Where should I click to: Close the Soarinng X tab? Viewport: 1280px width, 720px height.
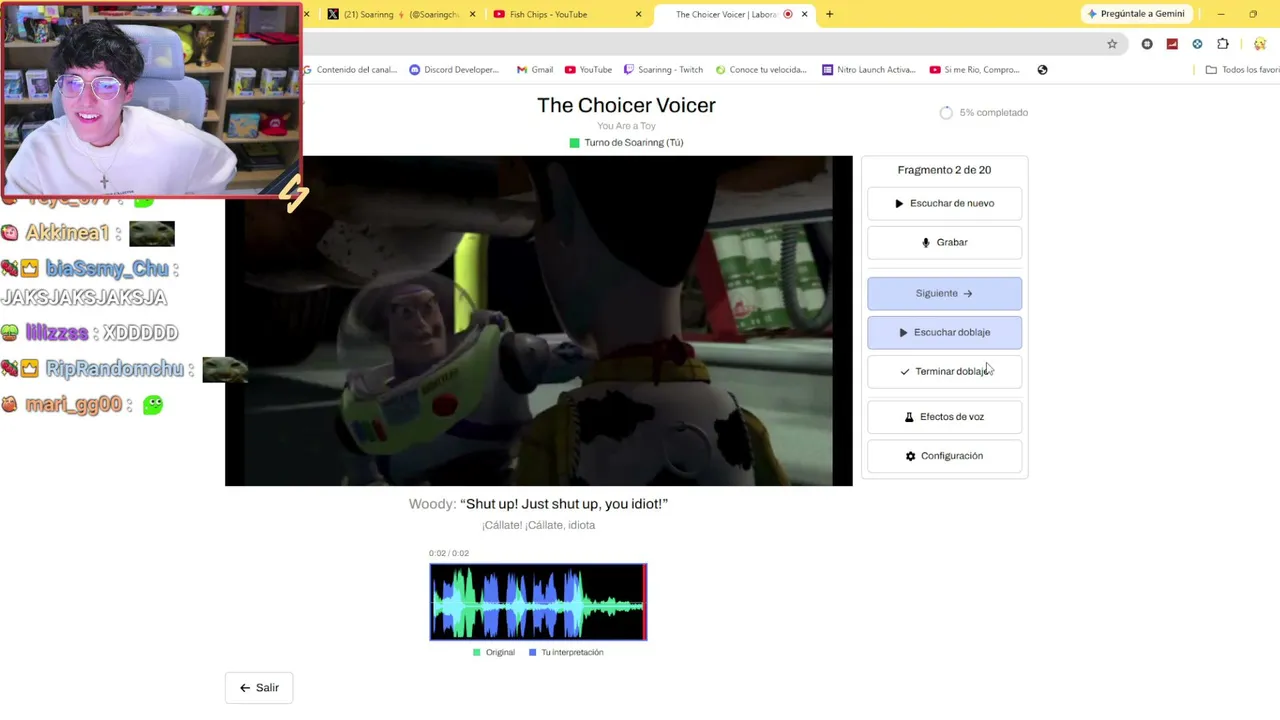472,14
